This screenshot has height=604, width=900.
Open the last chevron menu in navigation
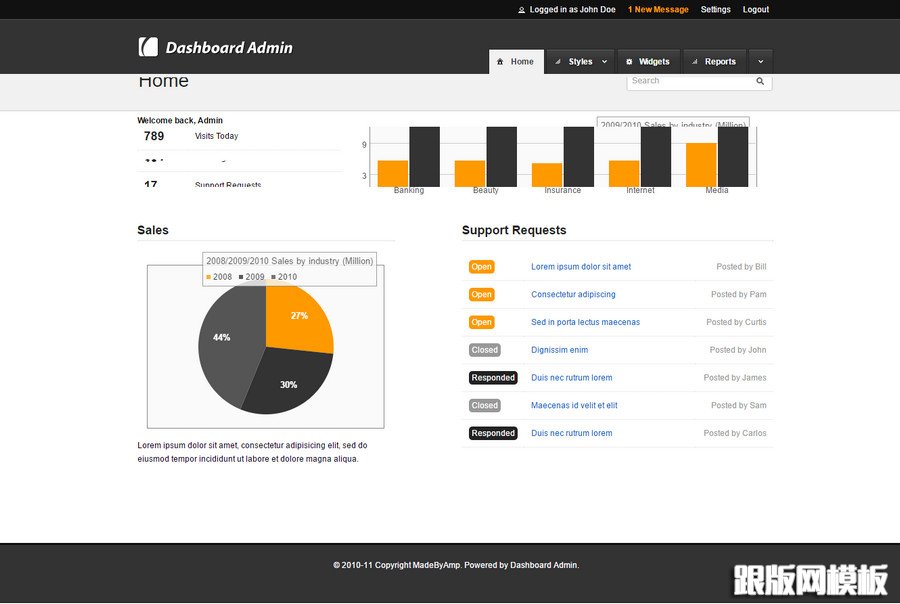(760, 62)
